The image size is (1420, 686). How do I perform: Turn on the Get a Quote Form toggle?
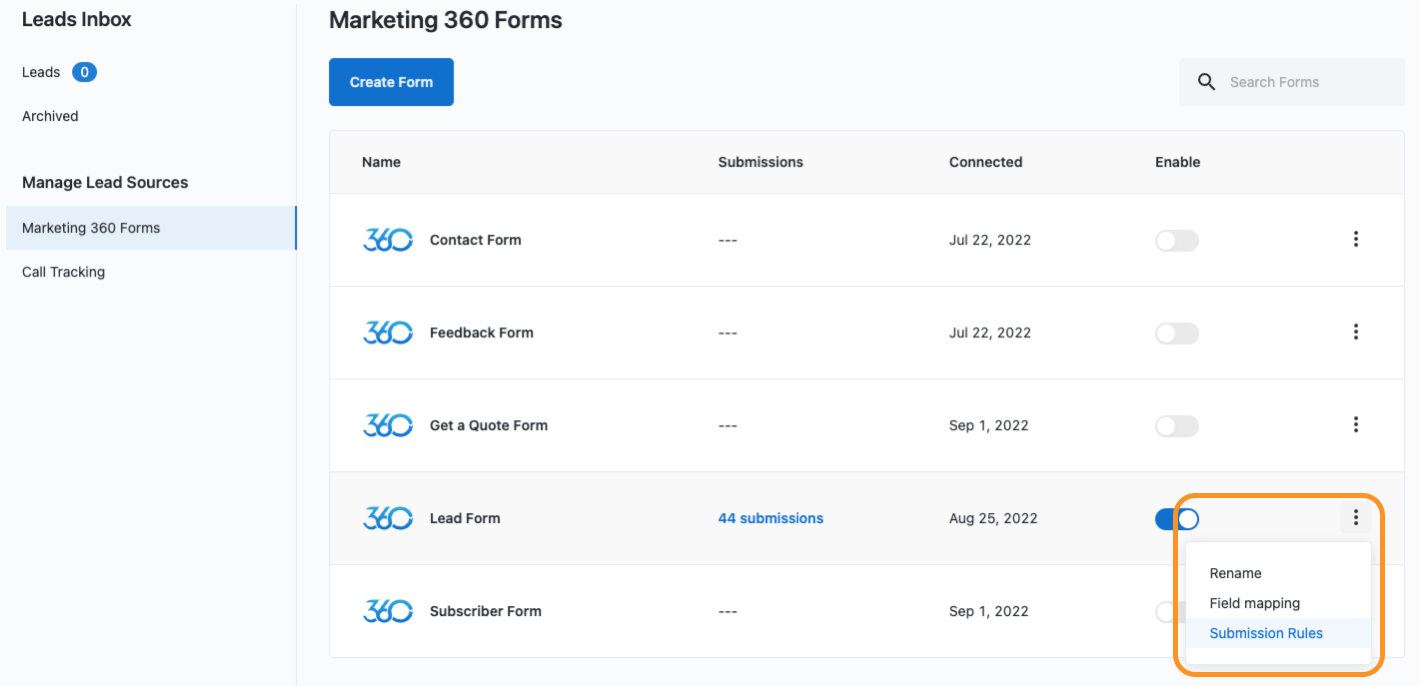(1176, 425)
